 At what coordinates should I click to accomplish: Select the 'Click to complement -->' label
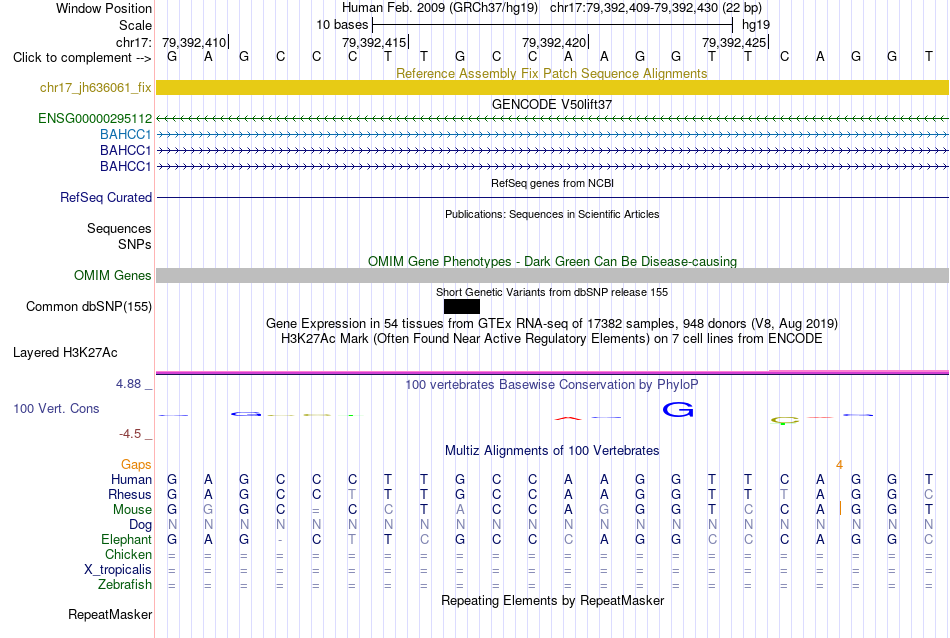click(x=82, y=58)
